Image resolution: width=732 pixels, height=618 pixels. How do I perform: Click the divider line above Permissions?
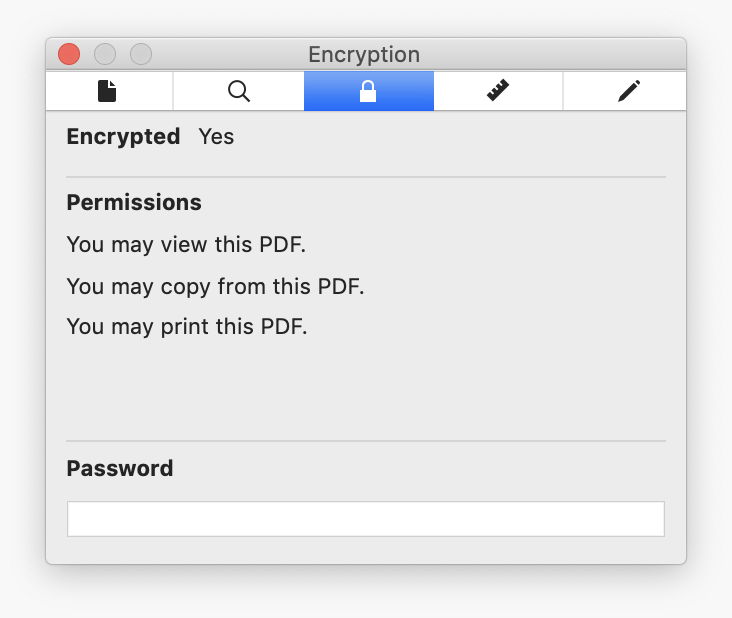(365, 177)
